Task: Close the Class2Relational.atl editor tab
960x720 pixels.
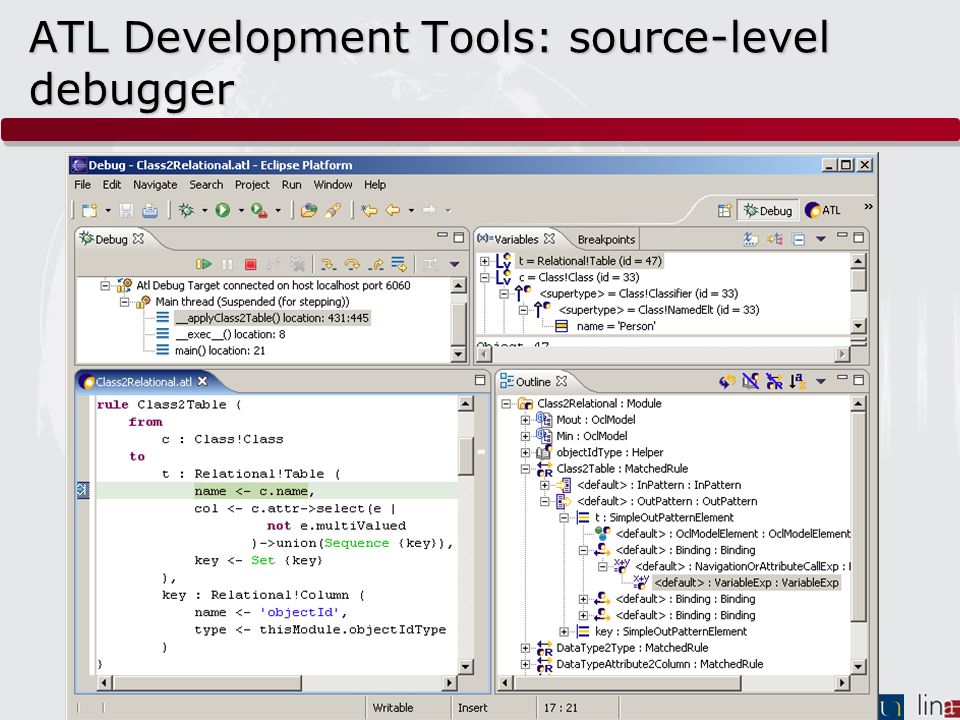Action: [x=203, y=381]
